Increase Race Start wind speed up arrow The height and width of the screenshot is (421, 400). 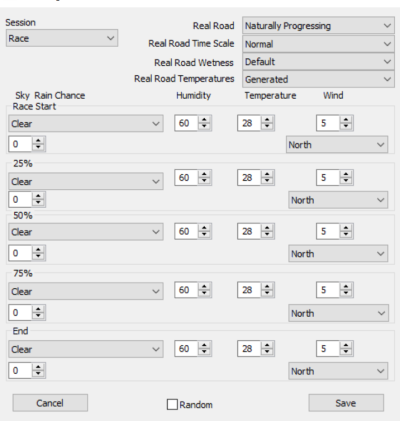[346, 120]
